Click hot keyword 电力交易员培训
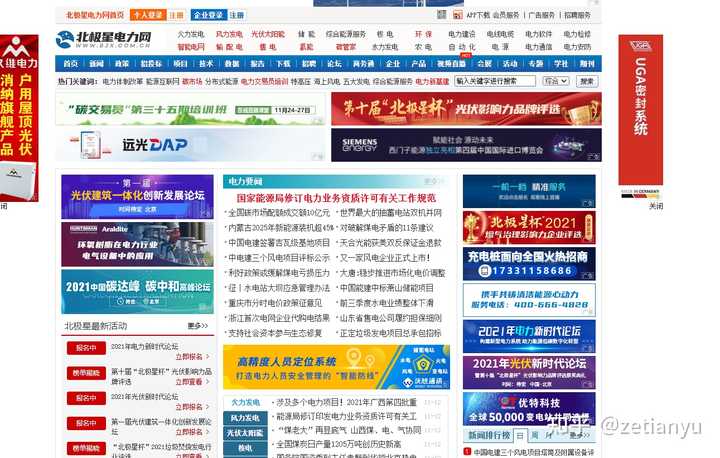The image size is (720, 458). pyautogui.click(x=264, y=81)
